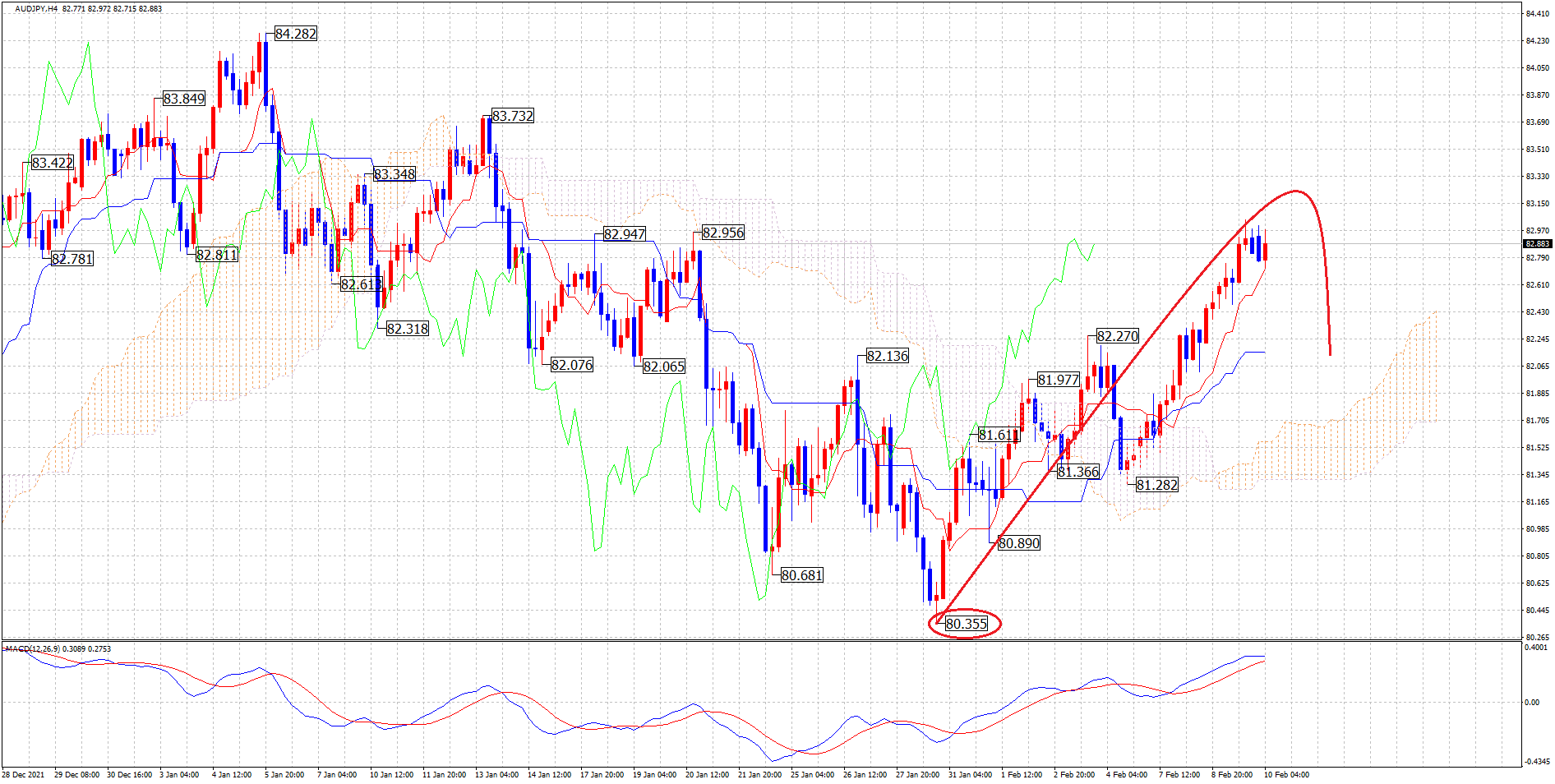
Task: Select the 84.282 high price label
Action: [295, 34]
